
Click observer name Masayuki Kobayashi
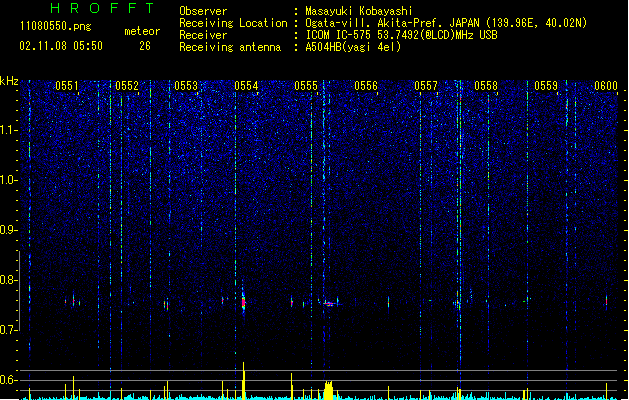(359, 11)
